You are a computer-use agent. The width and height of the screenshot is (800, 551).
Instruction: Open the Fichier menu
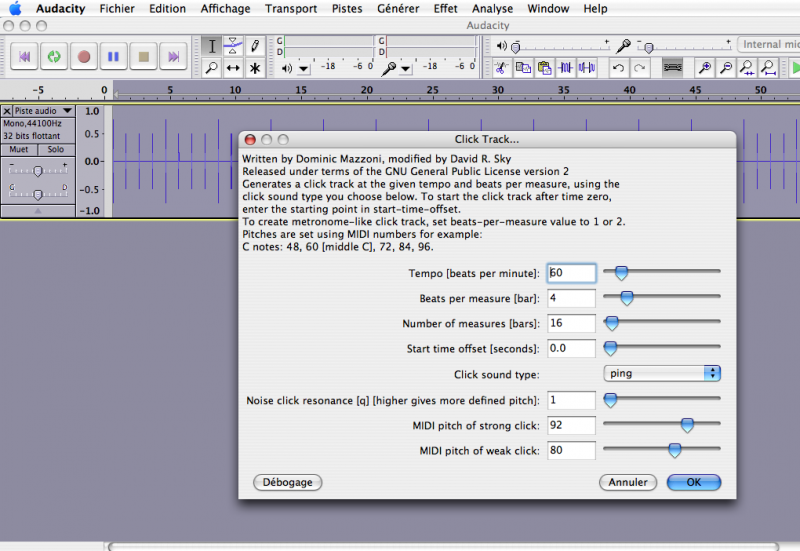tap(117, 9)
